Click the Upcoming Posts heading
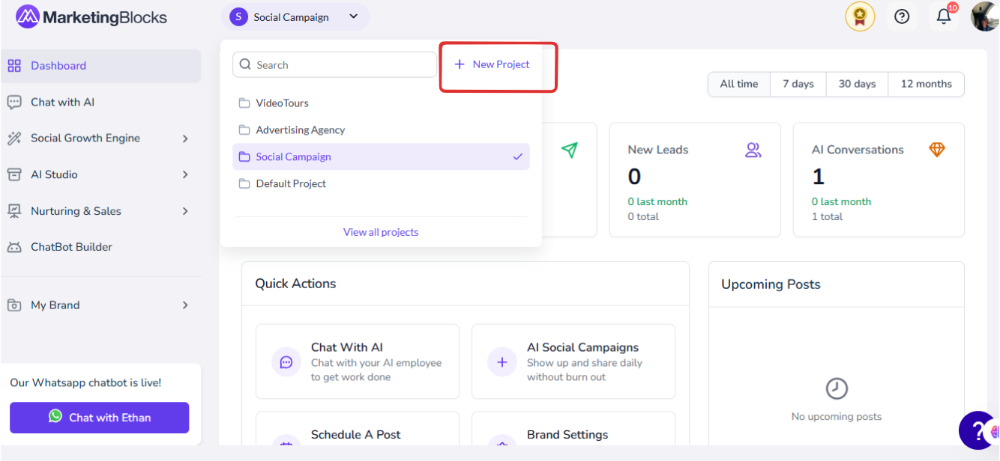The image size is (1000, 461). click(x=770, y=284)
